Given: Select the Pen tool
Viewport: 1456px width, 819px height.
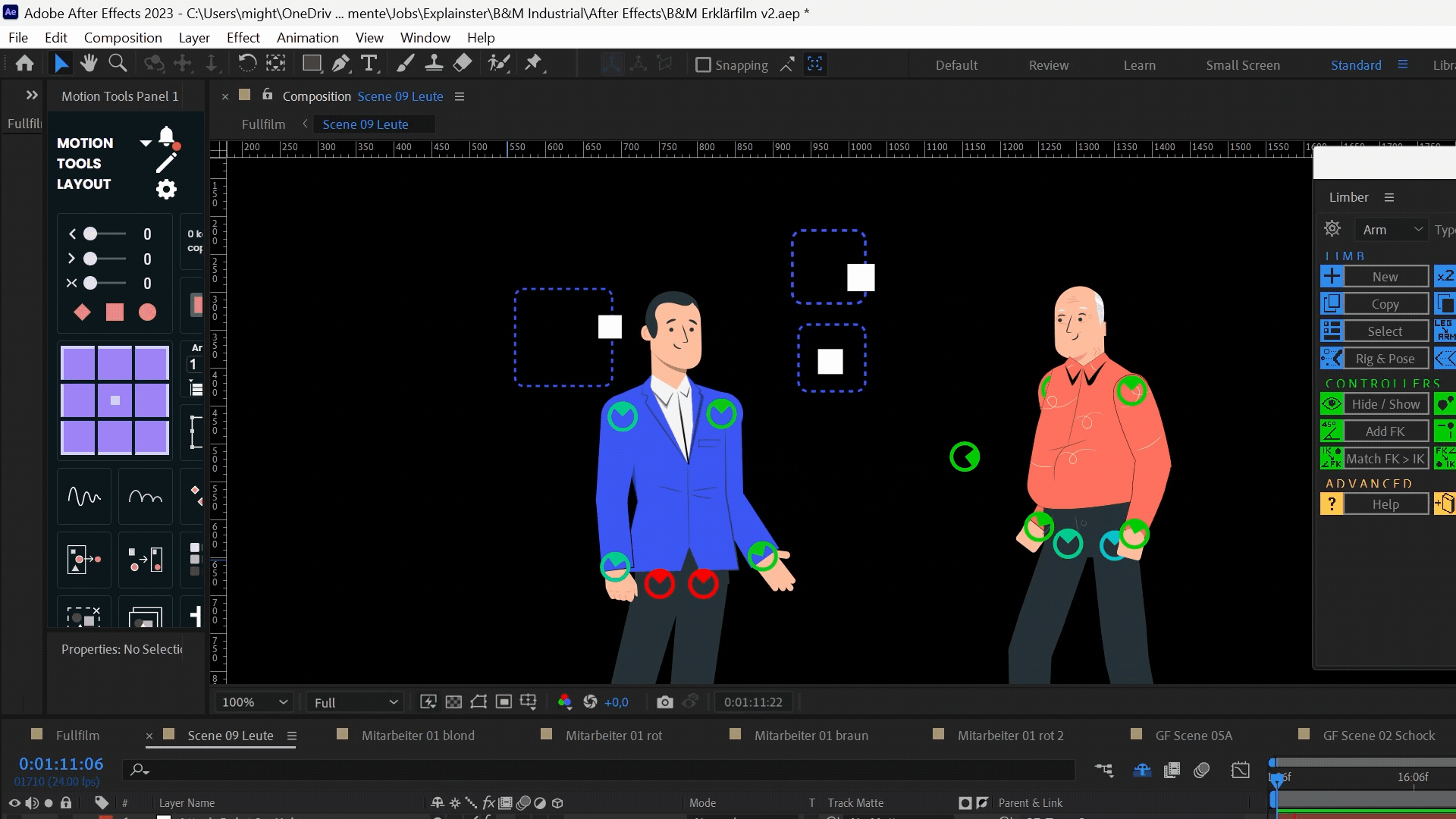Looking at the screenshot, I should (340, 64).
